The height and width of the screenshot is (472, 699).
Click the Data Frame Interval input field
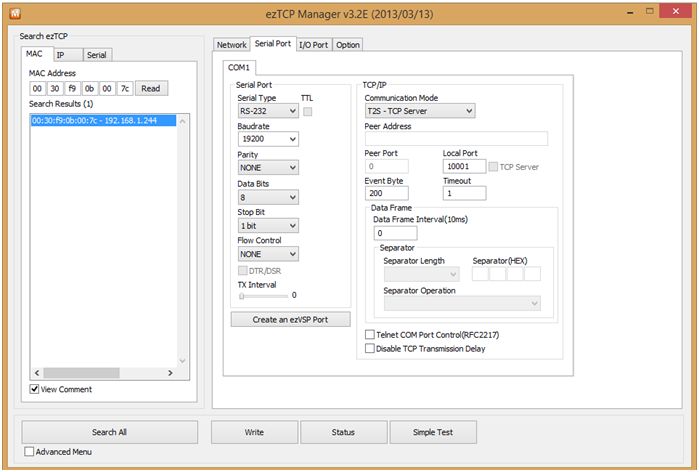(x=395, y=233)
